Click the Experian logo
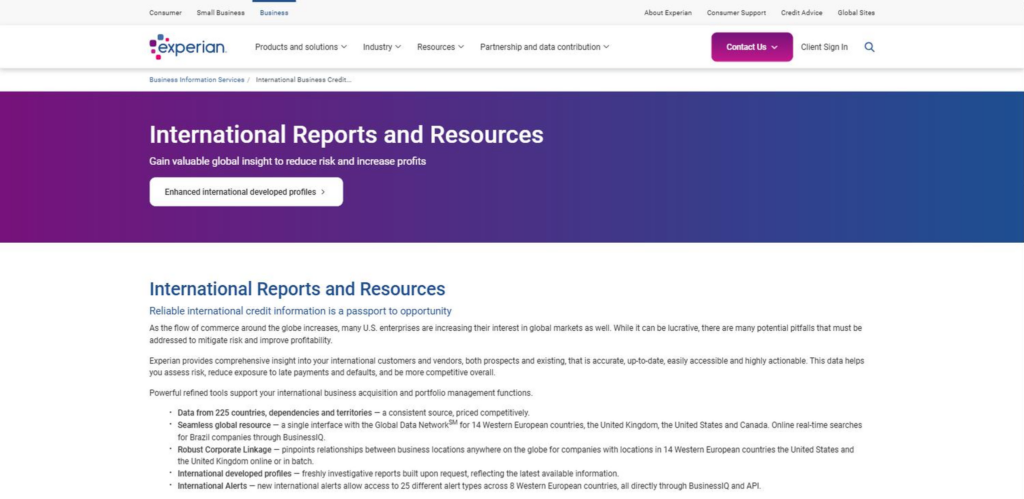 point(187,47)
